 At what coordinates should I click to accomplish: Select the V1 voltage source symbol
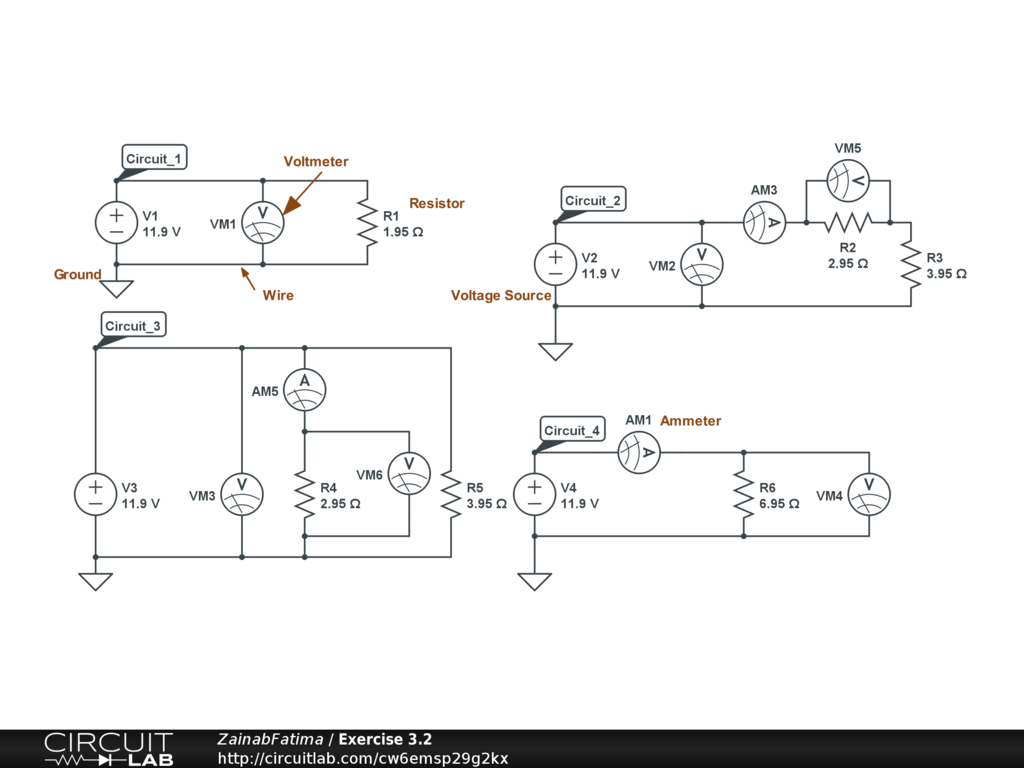(x=116, y=223)
